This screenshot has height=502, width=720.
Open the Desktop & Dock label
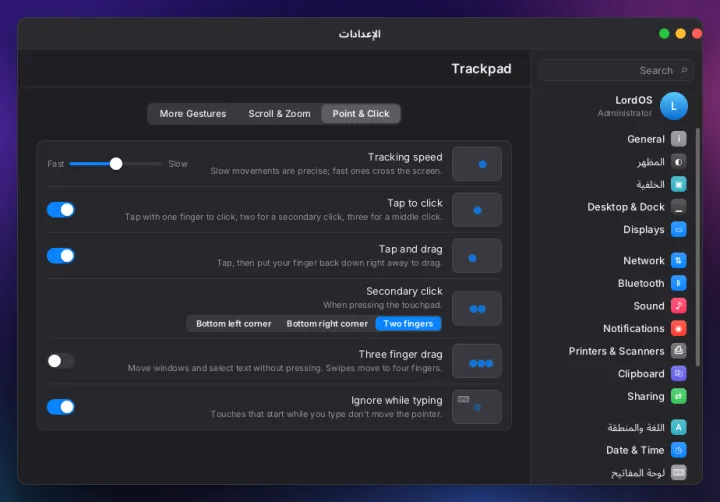(626, 207)
